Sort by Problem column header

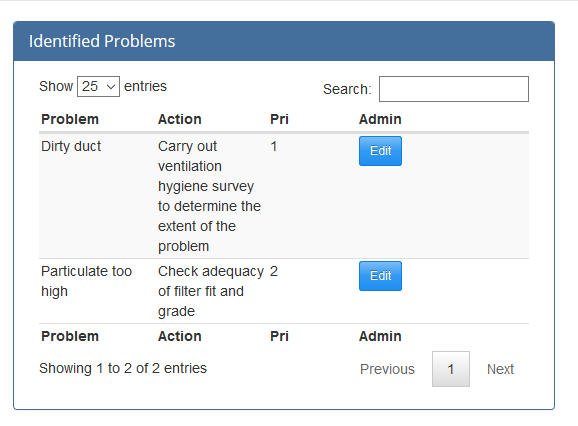[x=70, y=119]
